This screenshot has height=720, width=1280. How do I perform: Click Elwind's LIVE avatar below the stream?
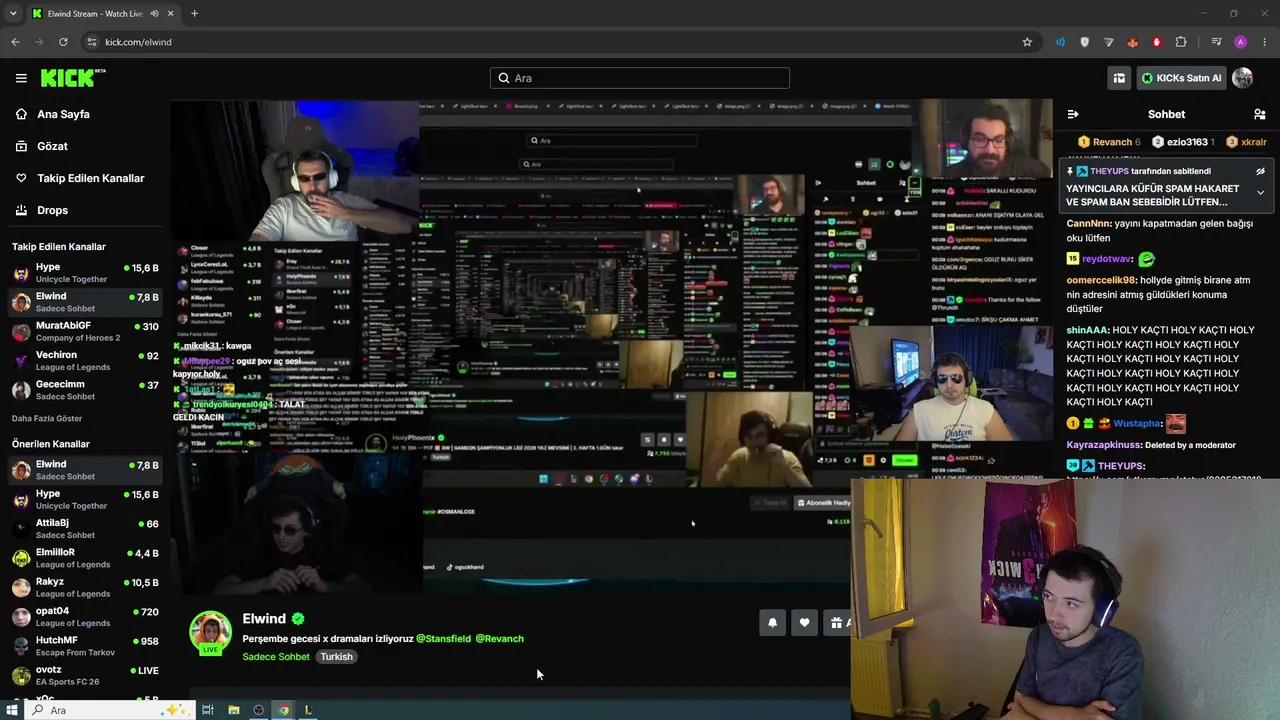pyautogui.click(x=211, y=633)
